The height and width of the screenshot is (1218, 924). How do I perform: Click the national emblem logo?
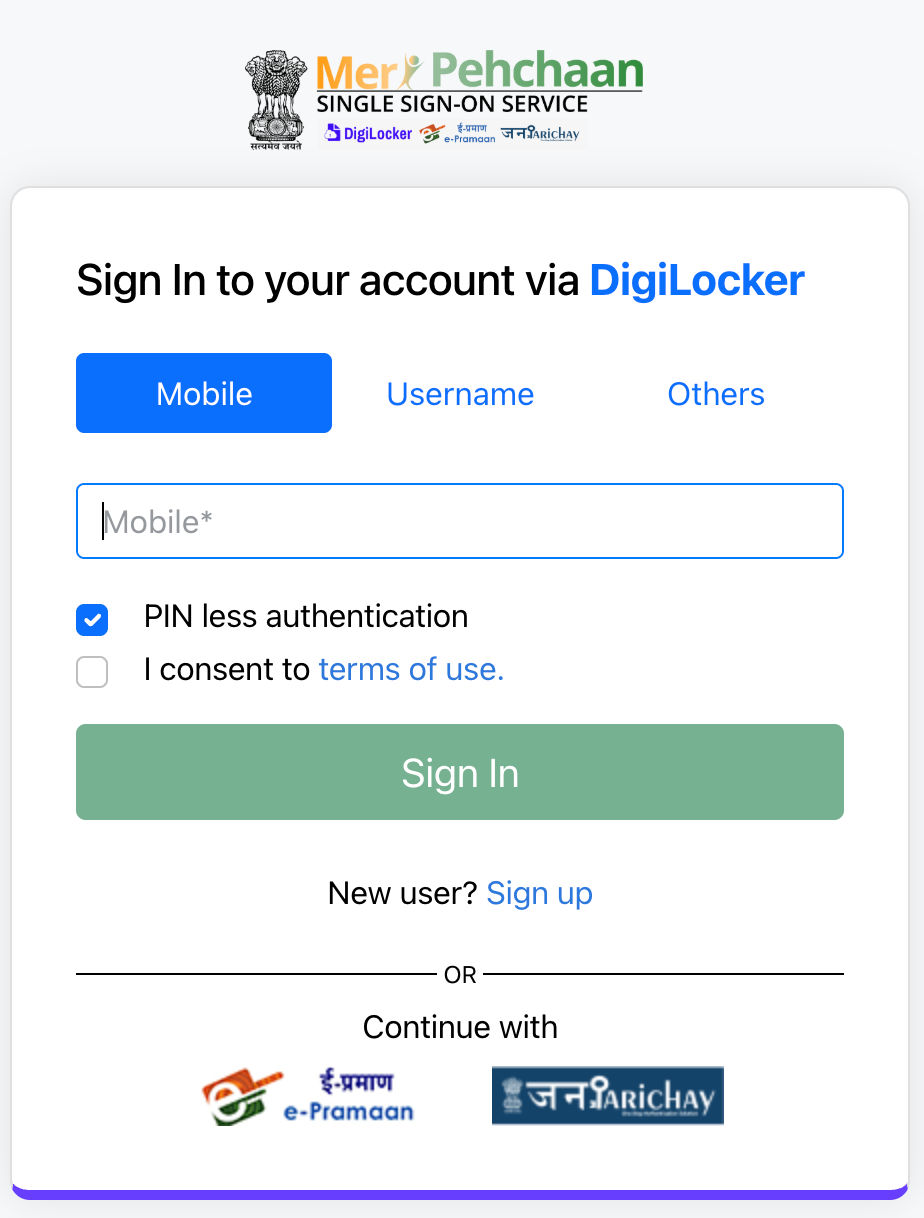click(x=275, y=95)
